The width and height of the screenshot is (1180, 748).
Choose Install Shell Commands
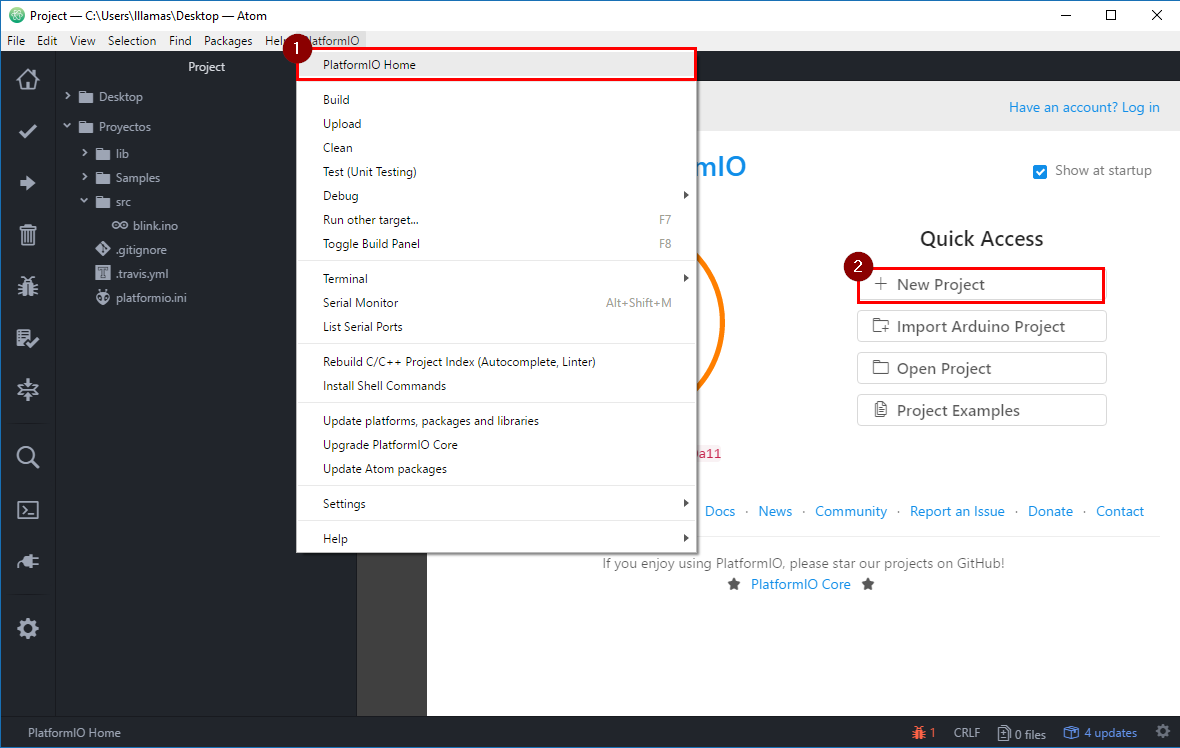click(x=497, y=386)
